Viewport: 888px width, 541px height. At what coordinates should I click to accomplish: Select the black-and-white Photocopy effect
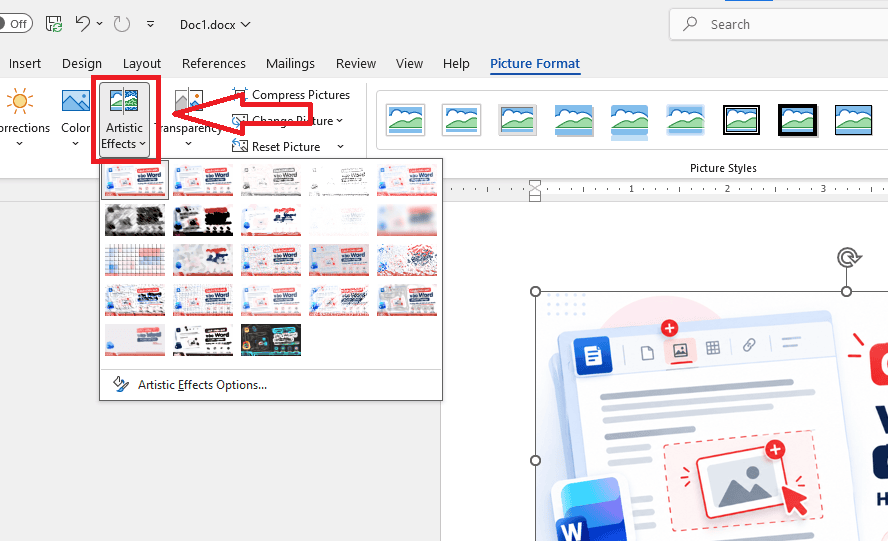pyautogui.click(x=203, y=340)
